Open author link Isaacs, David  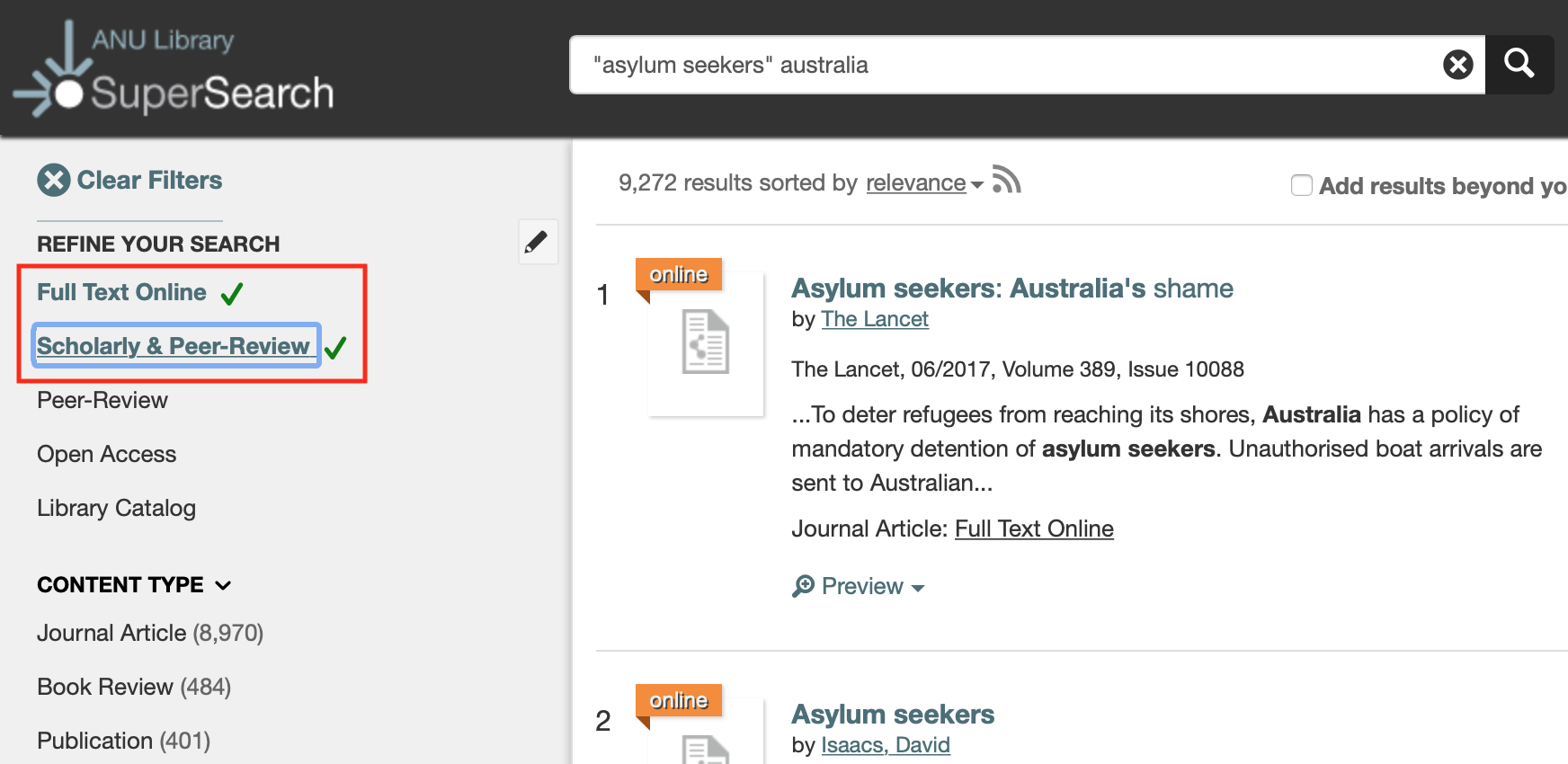[886, 745]
